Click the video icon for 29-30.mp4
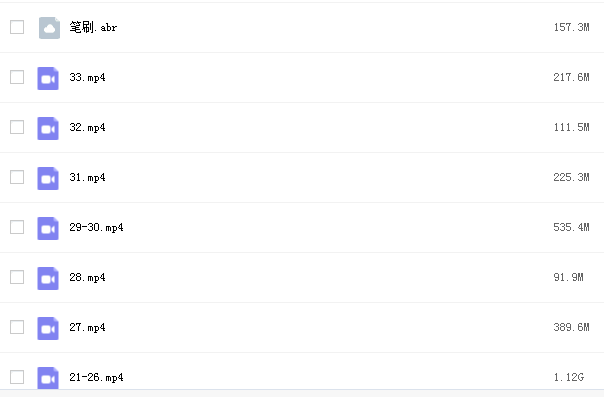The width and height of the screenshot is (604, 397). click(48, 228)
